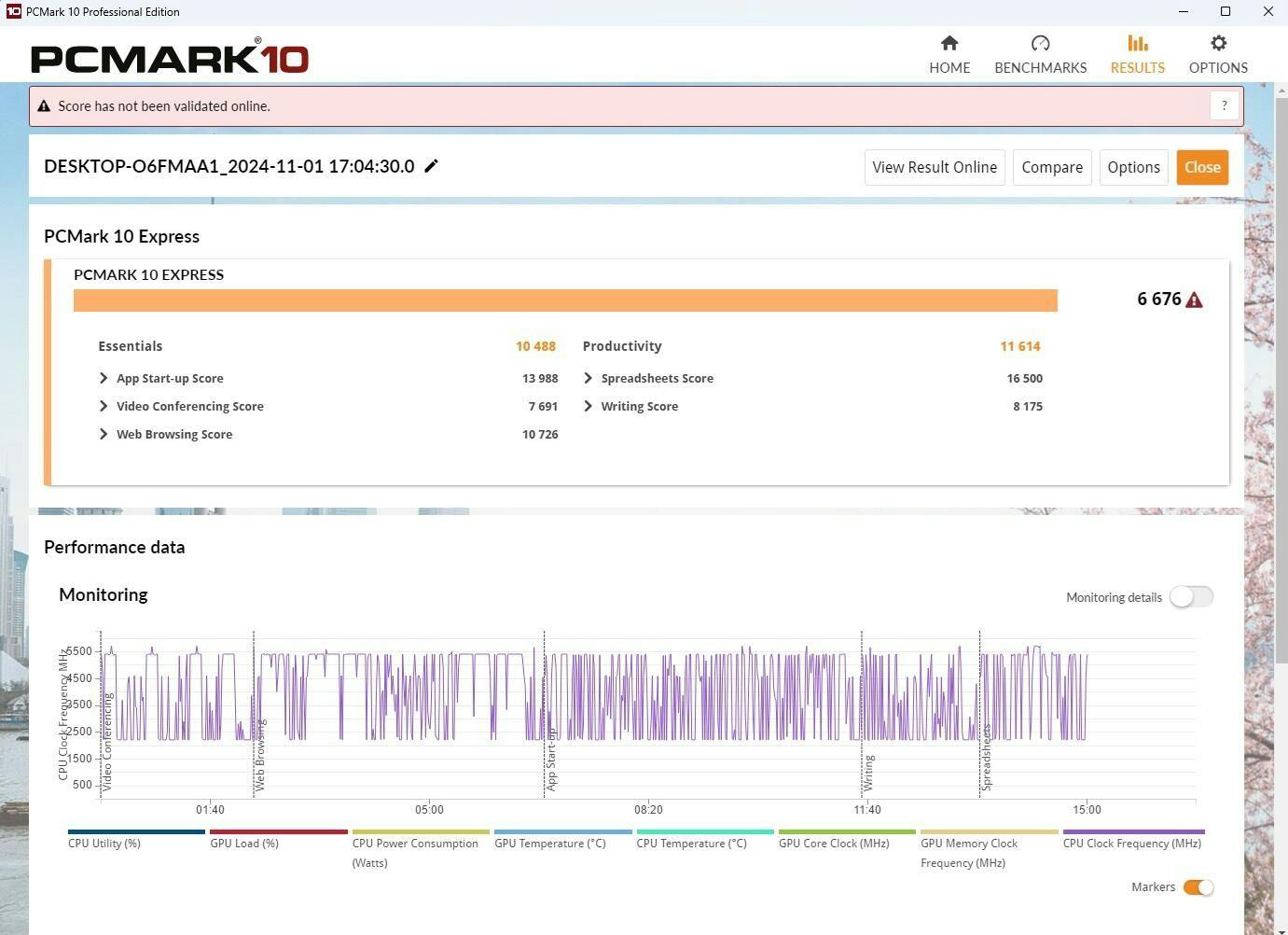
Task: Click the Writing chart marker
Action: (x=868, y=774)
